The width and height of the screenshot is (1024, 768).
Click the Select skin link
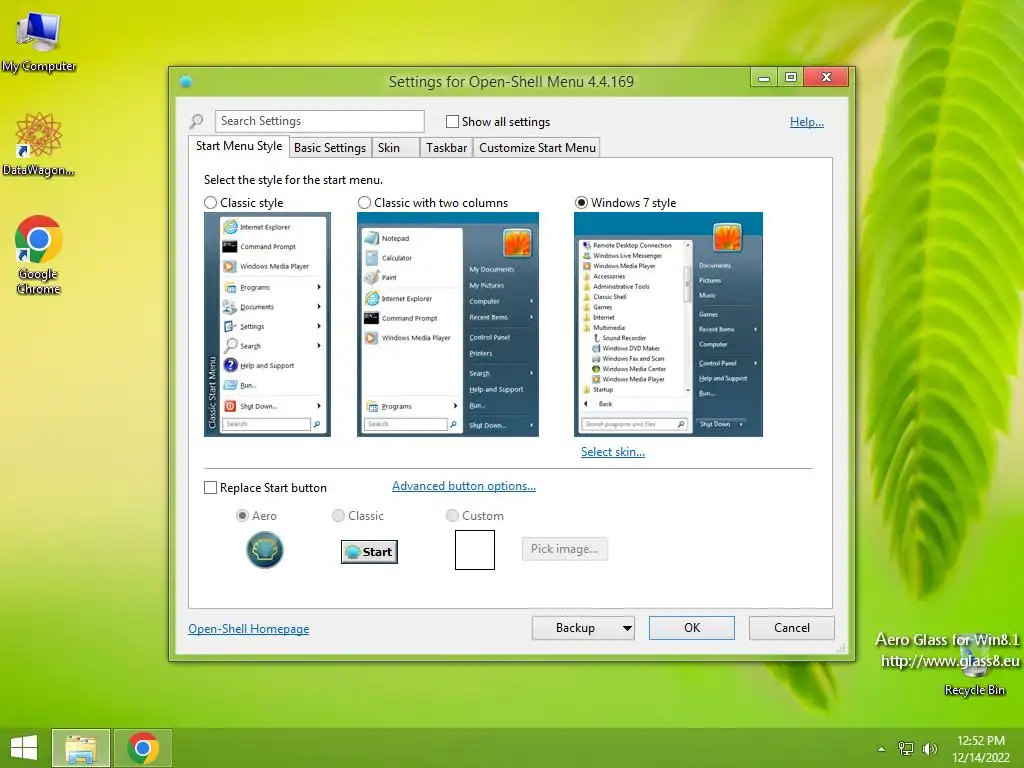click(613, 452)
